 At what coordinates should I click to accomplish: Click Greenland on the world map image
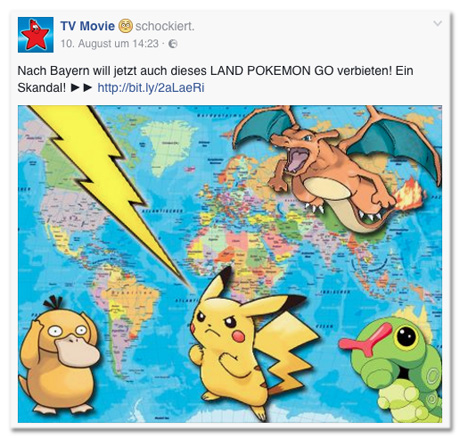pyautogui.click(x=167, y=147)
